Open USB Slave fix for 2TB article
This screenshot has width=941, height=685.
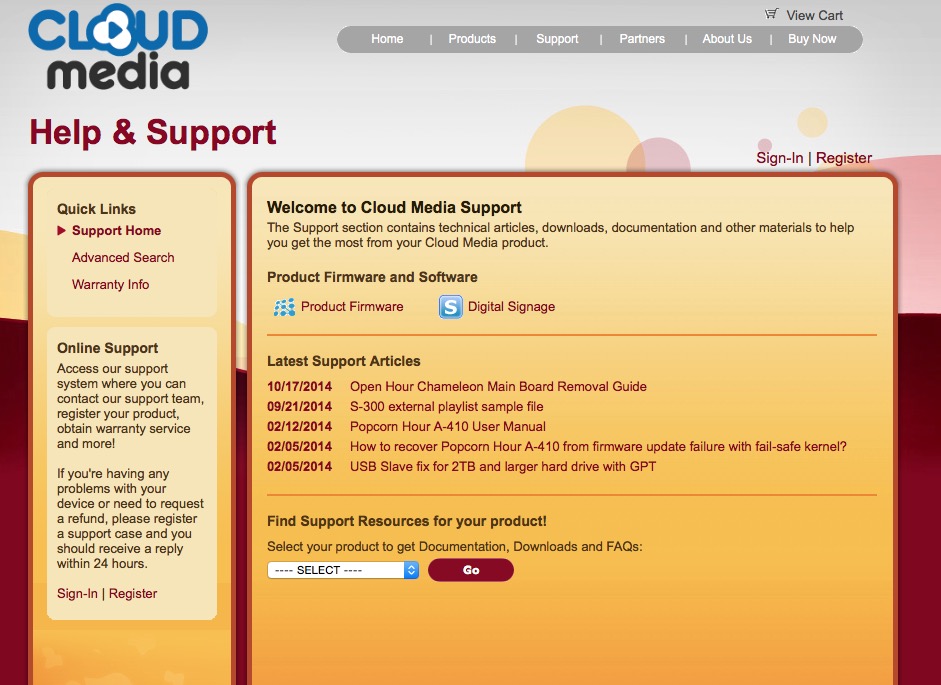tap(503, 466)
